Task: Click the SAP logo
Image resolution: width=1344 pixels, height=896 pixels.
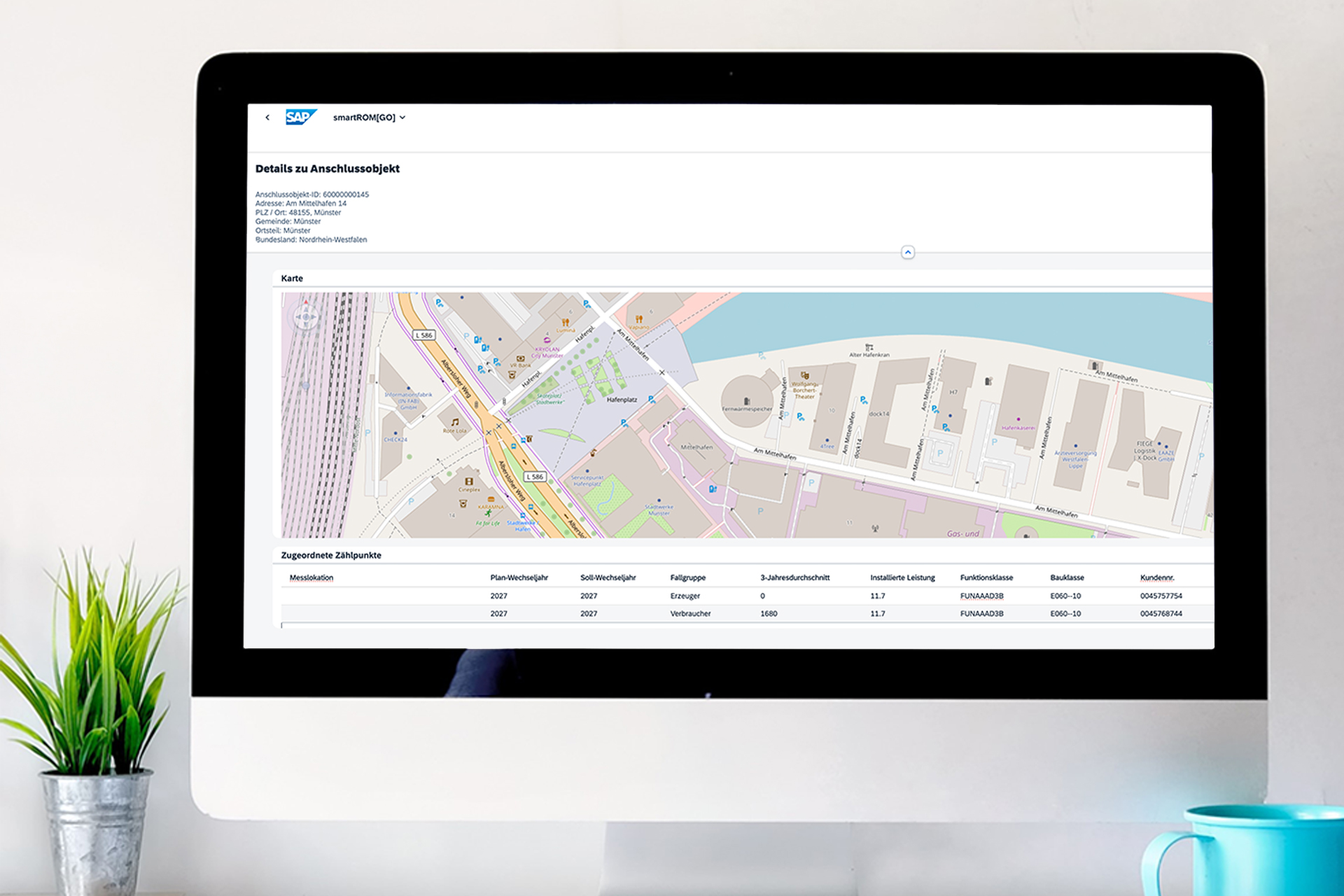Action: tap(301, 117)
